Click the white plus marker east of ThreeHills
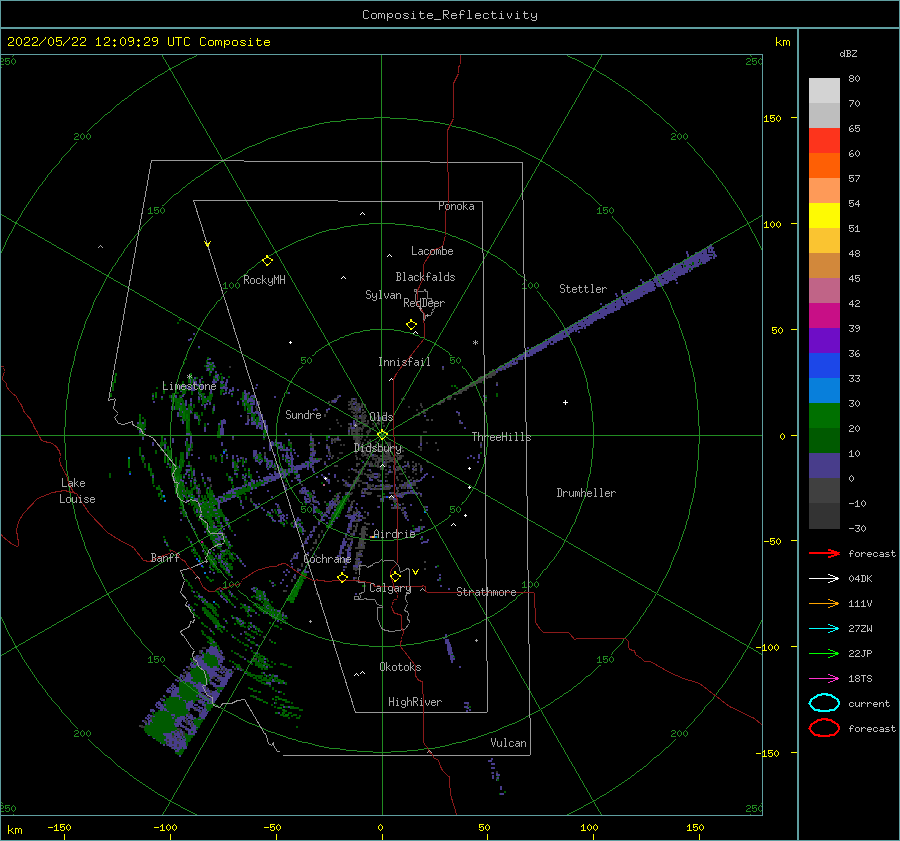The width and height of the screenshot is (900, 841). 565,402
